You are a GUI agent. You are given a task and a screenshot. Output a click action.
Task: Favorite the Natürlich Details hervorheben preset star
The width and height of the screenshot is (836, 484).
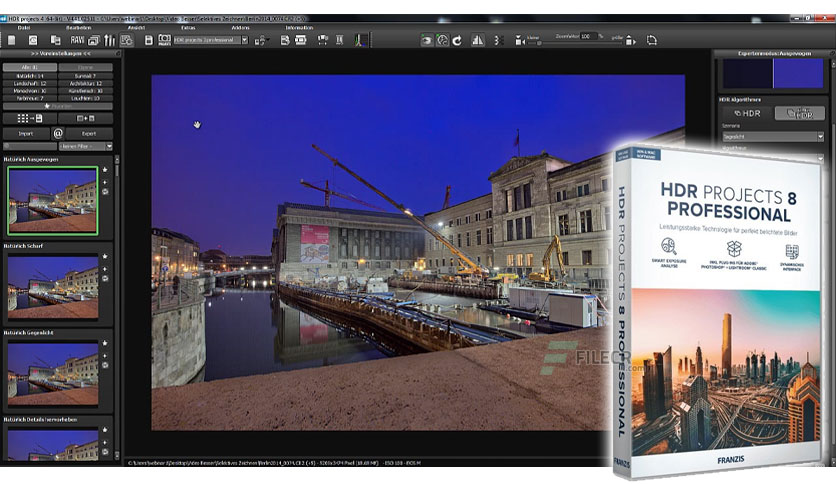pyautogui.click(x=105, y=430)
